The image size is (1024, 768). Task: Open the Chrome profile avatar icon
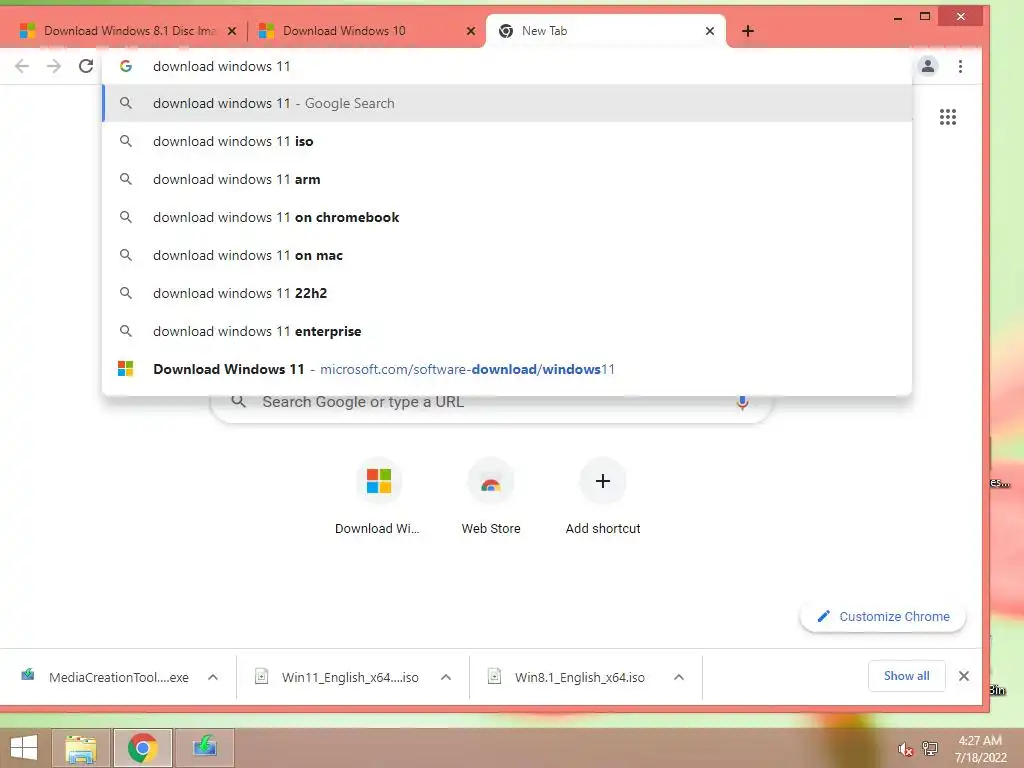coord(927,66)
